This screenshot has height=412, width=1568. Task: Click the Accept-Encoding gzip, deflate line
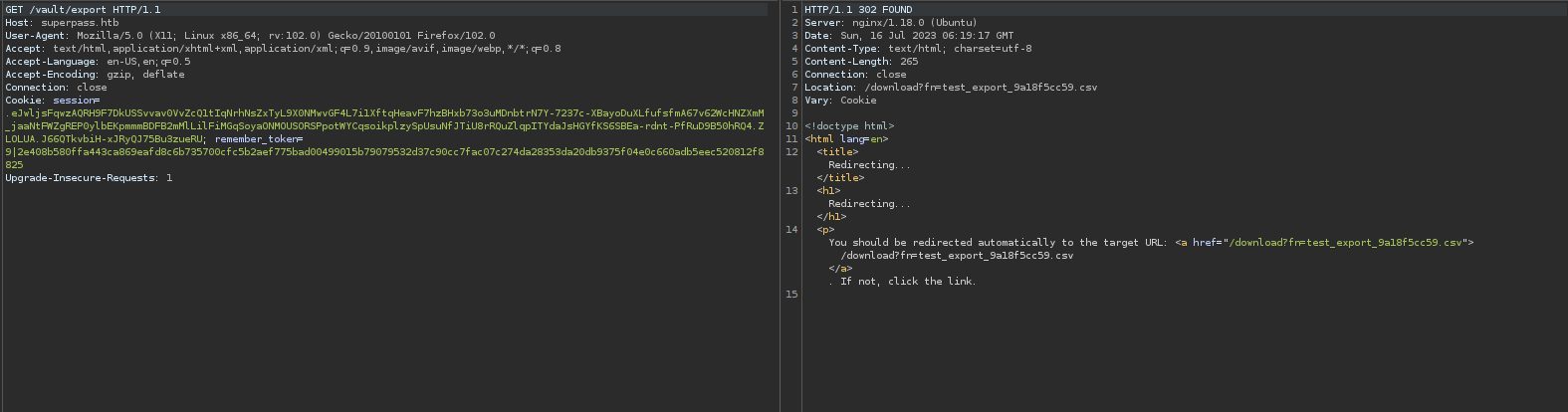(95, 75)
